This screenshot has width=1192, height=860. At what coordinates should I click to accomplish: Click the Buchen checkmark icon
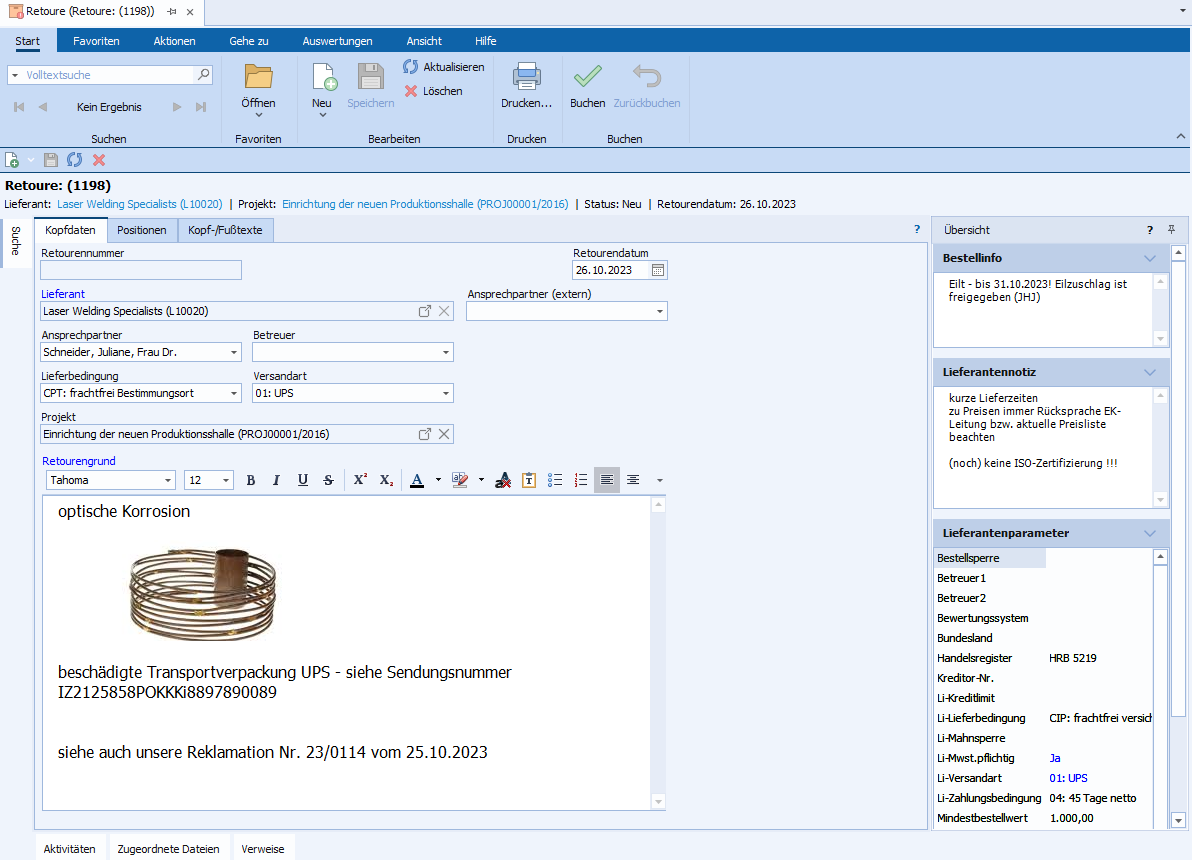(587, 78)
